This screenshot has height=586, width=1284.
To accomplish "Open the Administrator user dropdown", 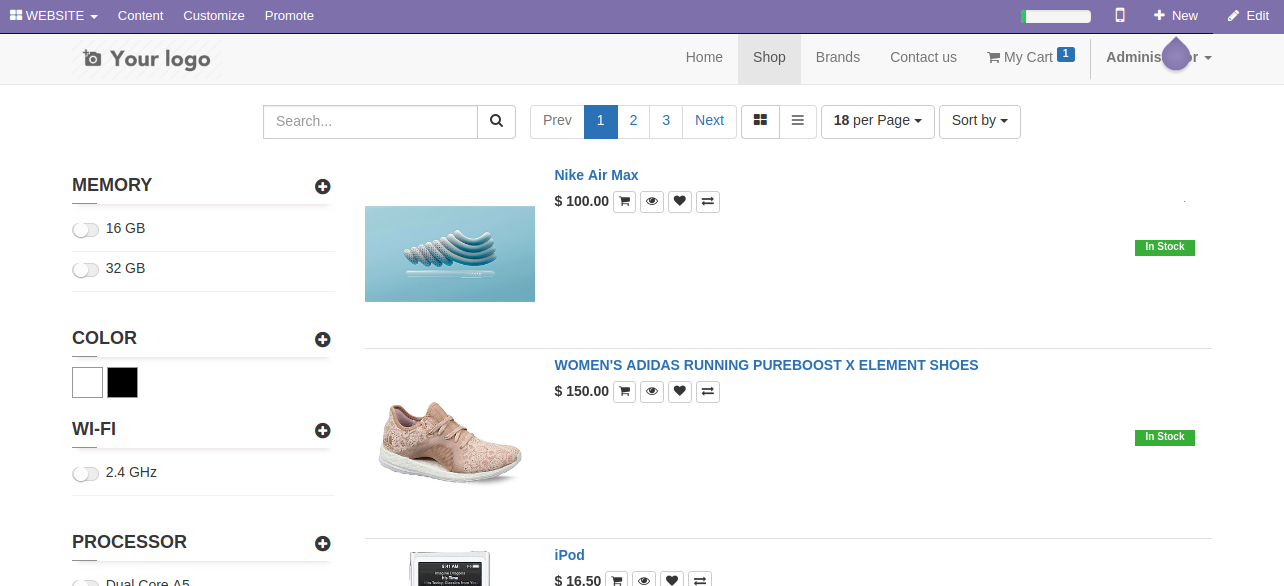I will pyautogui.click(x=1158, y=57).
